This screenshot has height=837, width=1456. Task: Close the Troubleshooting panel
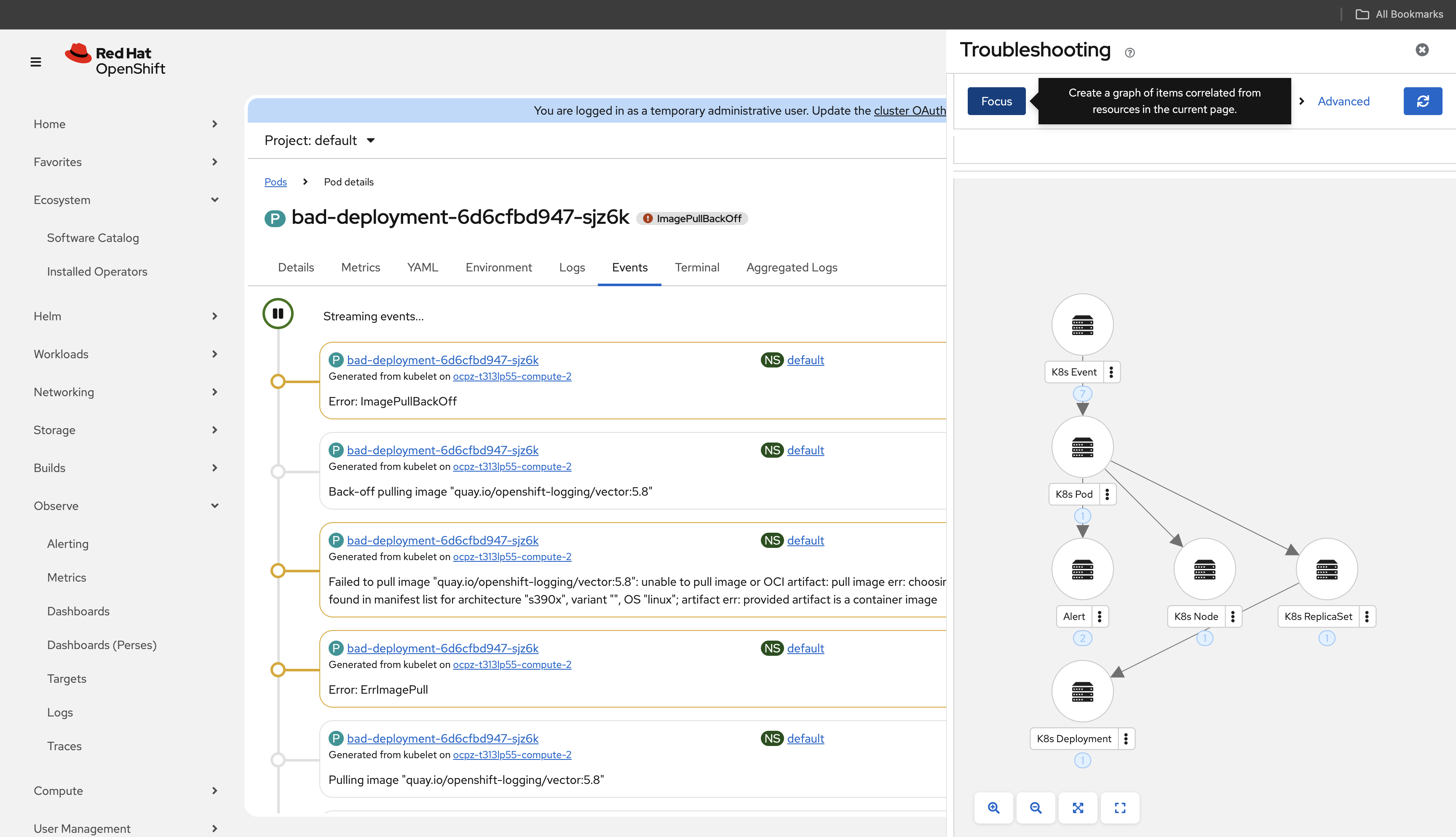1421,50
